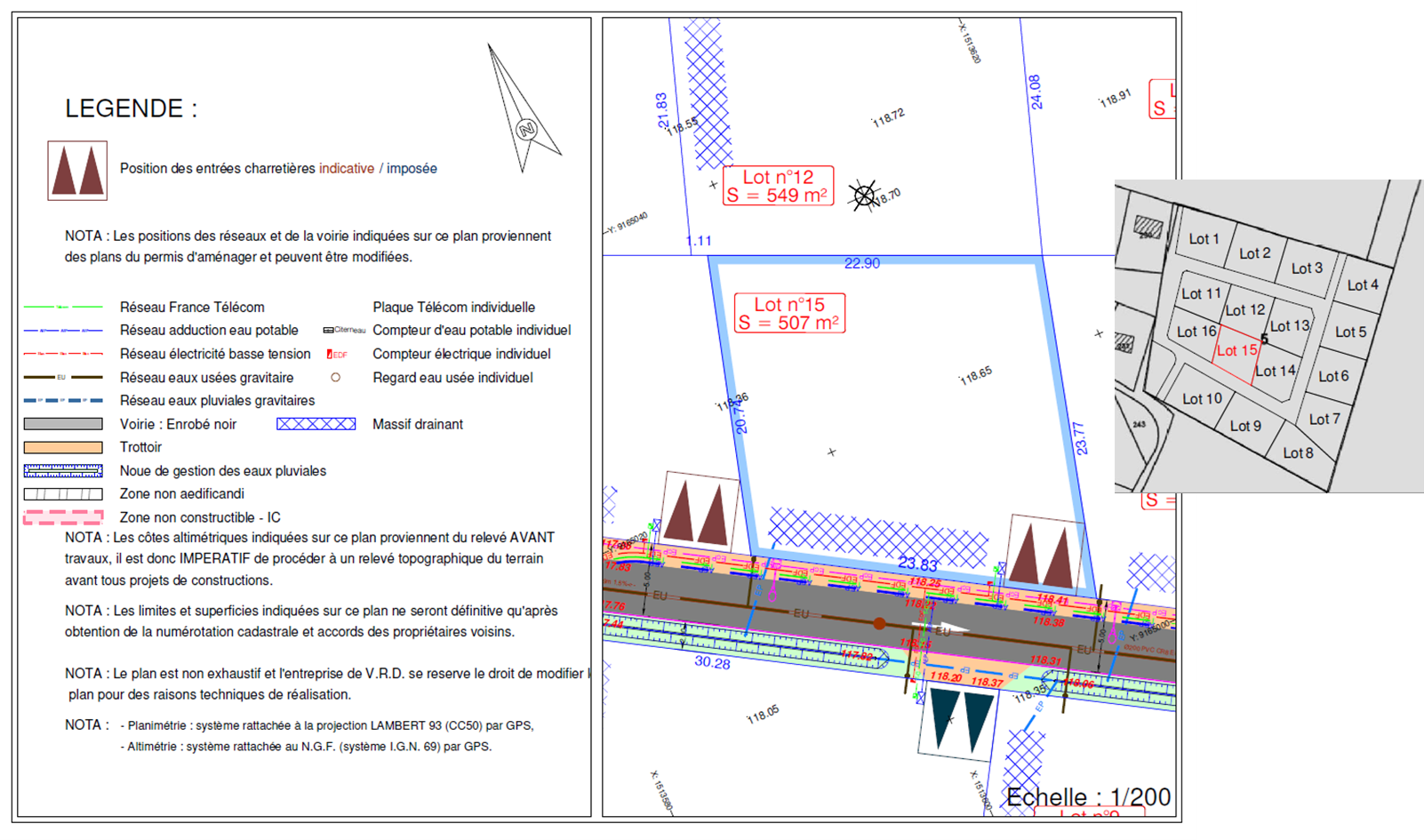Click the 118.91 elevation at upper right
This screenshot has width=1424, height=840.
tap(1115, 98)
